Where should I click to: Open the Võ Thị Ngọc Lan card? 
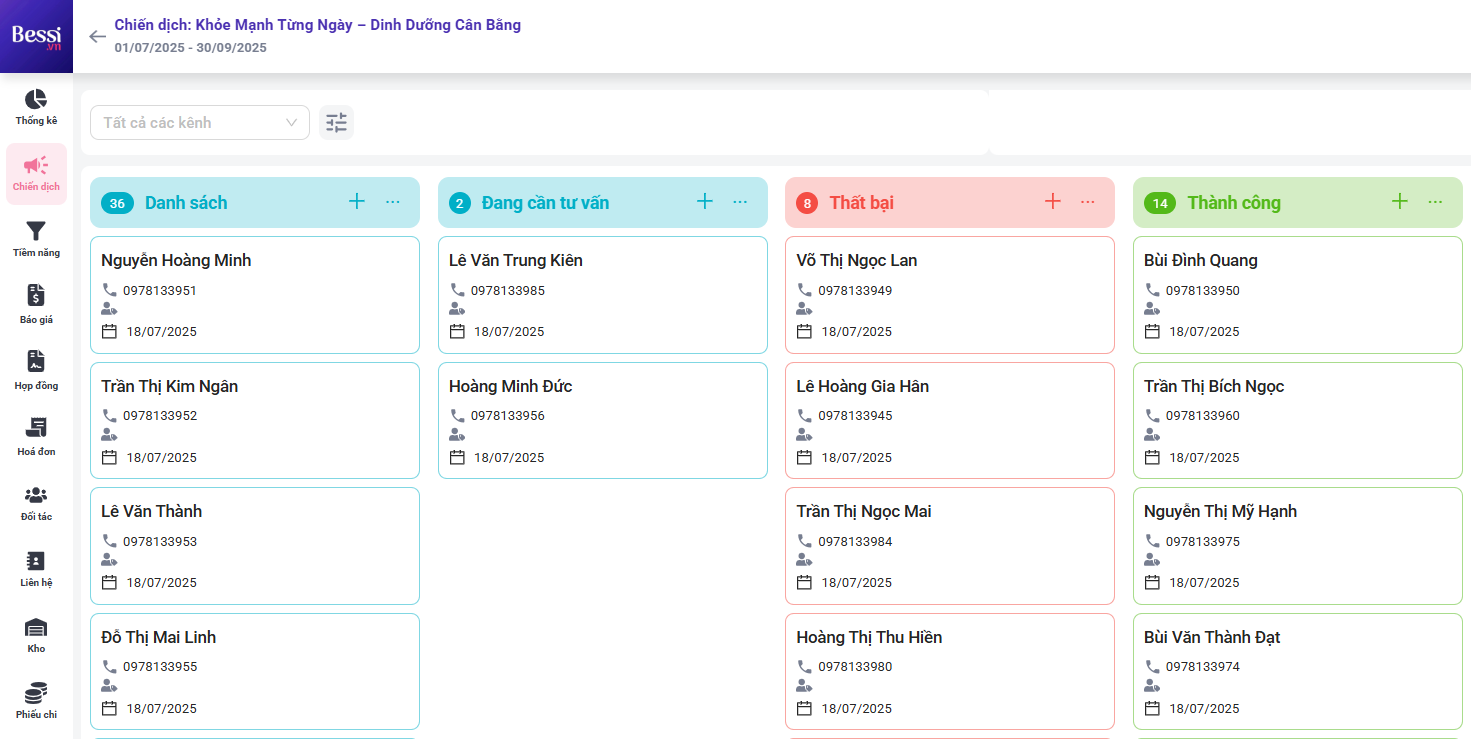pos(856,261)
